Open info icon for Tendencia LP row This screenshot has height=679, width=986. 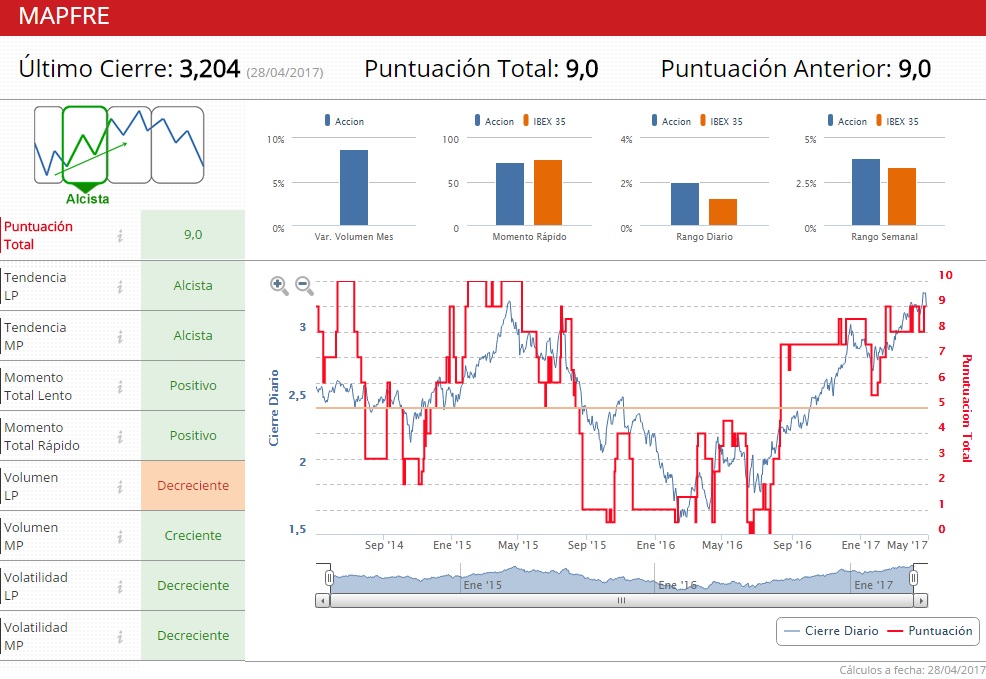coord(119,287)
